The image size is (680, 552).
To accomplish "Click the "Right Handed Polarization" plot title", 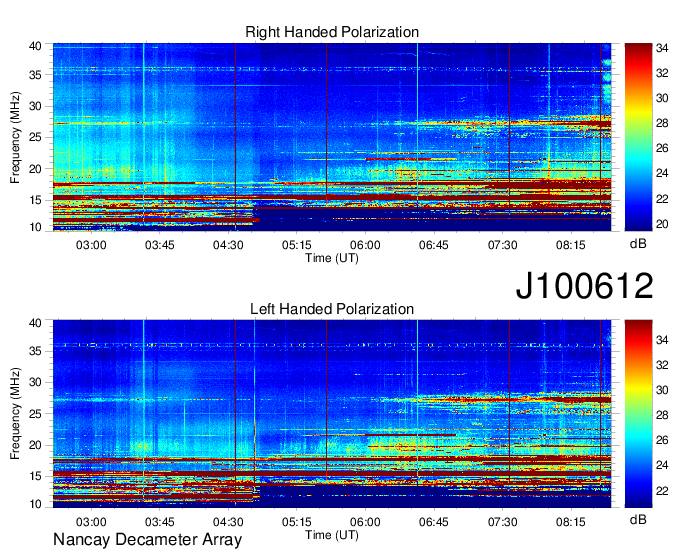I will pyautogui.click(x=332, y=32).
